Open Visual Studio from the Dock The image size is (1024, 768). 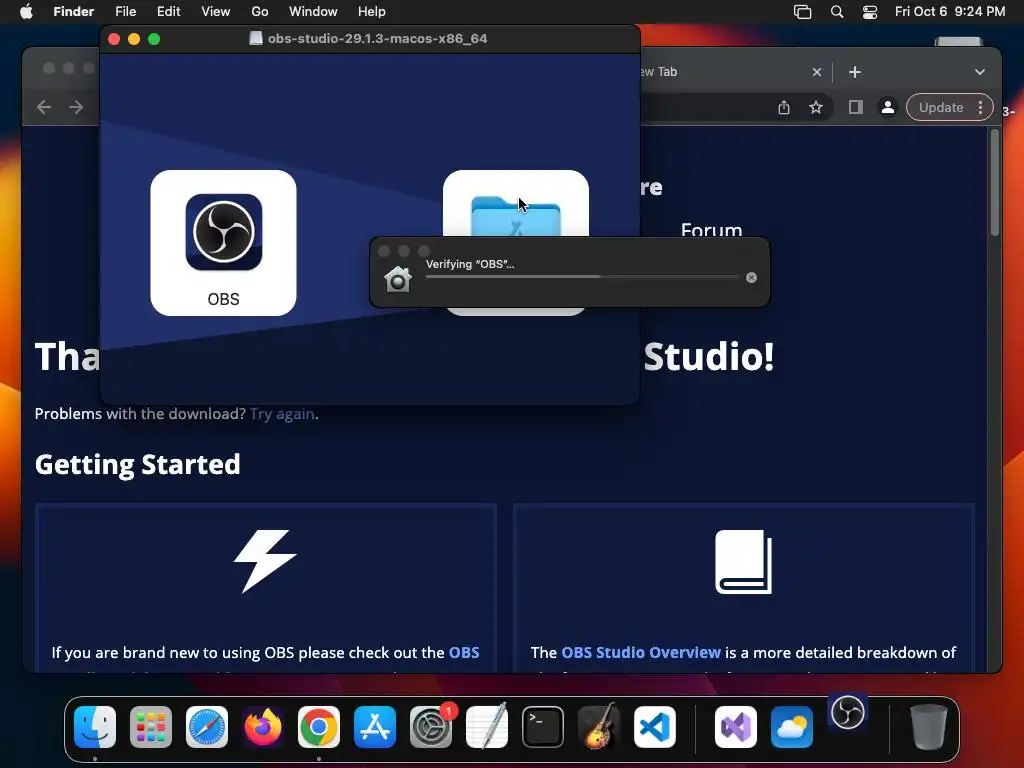coord(735,727)
